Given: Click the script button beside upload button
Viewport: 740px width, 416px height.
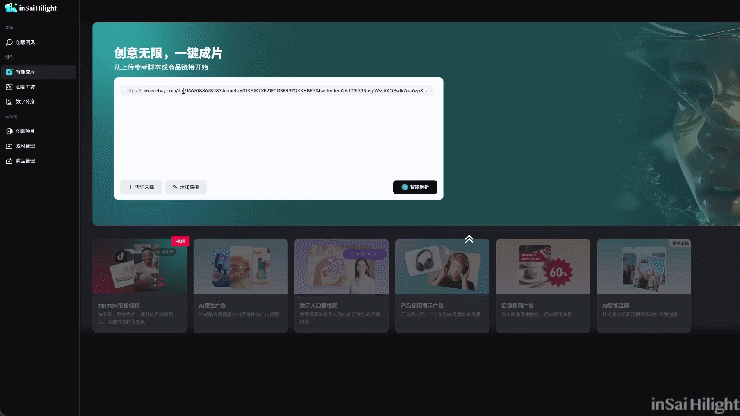Looking at the screenshot, I should 186,187.
